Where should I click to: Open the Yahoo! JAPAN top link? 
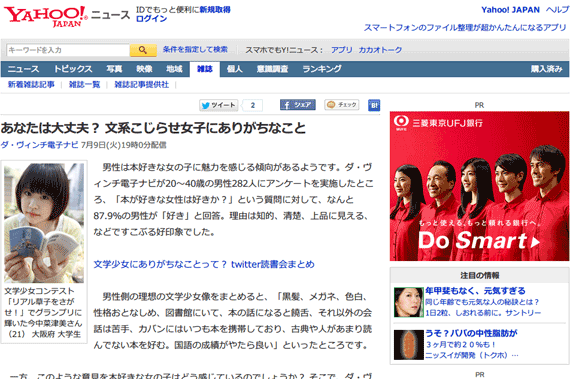pos(510,10)
